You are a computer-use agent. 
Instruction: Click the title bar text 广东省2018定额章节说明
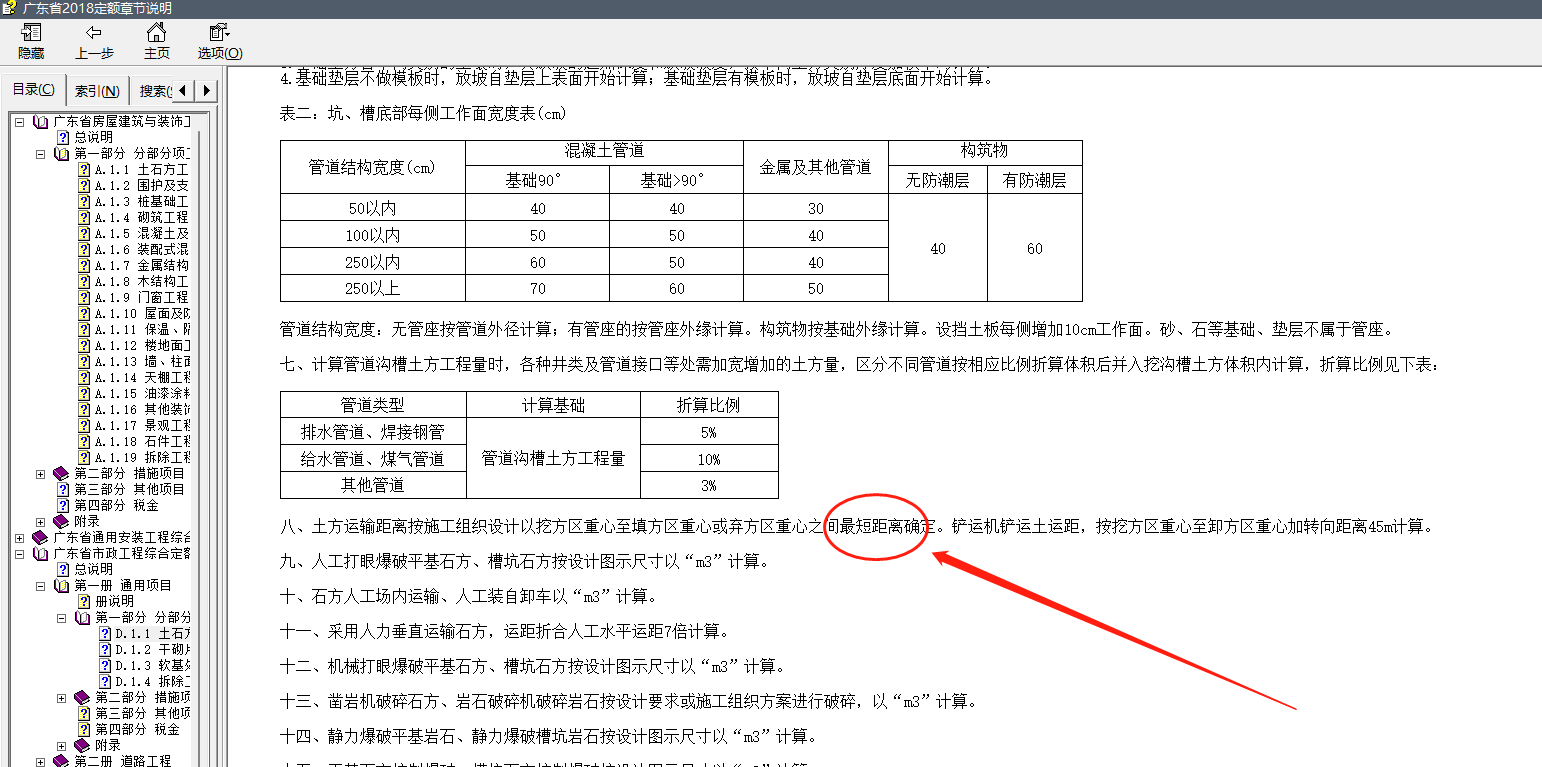pos(97,8)
